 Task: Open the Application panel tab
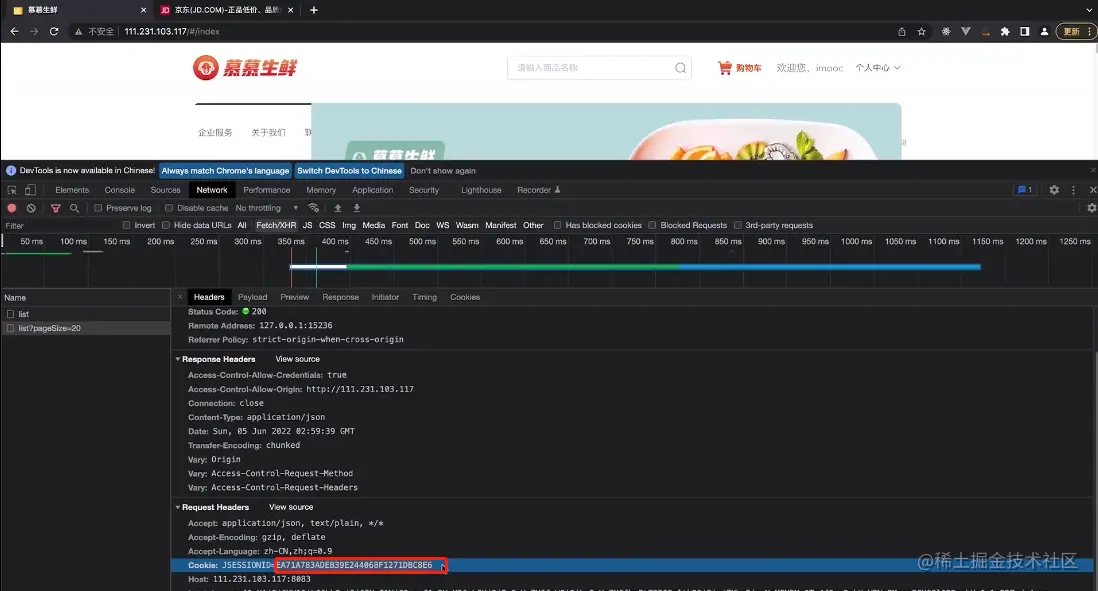[x=373, y=190]
